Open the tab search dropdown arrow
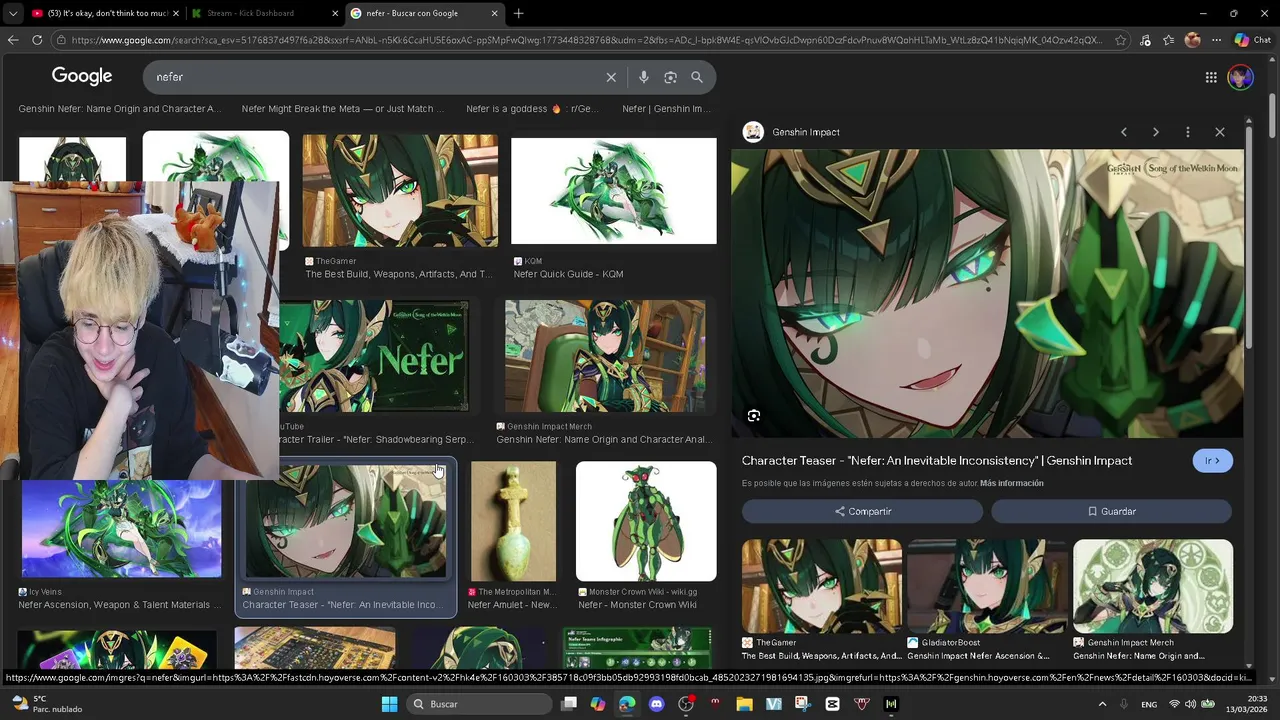 (x=12, y=13)
